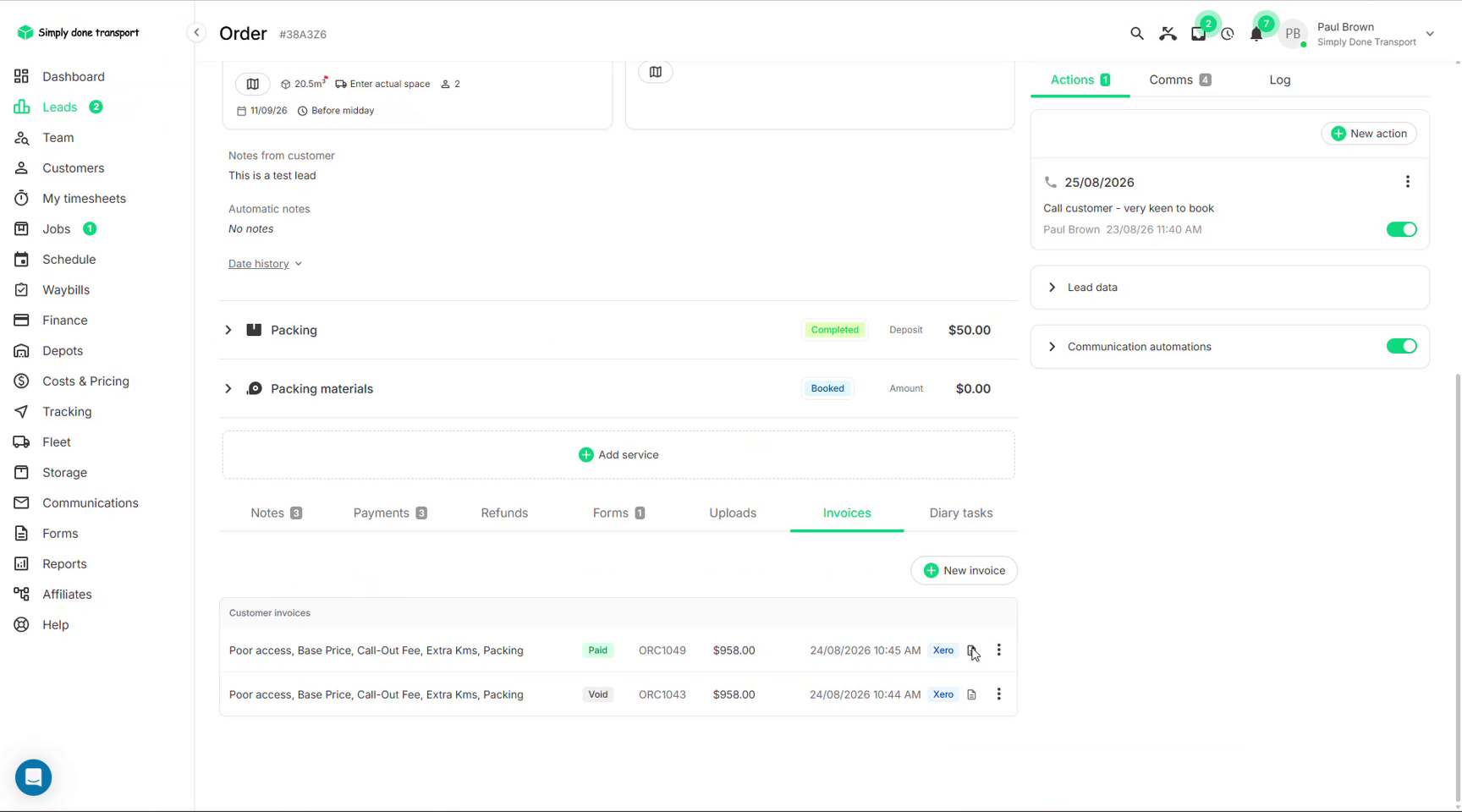Click the New action button

(x=1368, y=134)
